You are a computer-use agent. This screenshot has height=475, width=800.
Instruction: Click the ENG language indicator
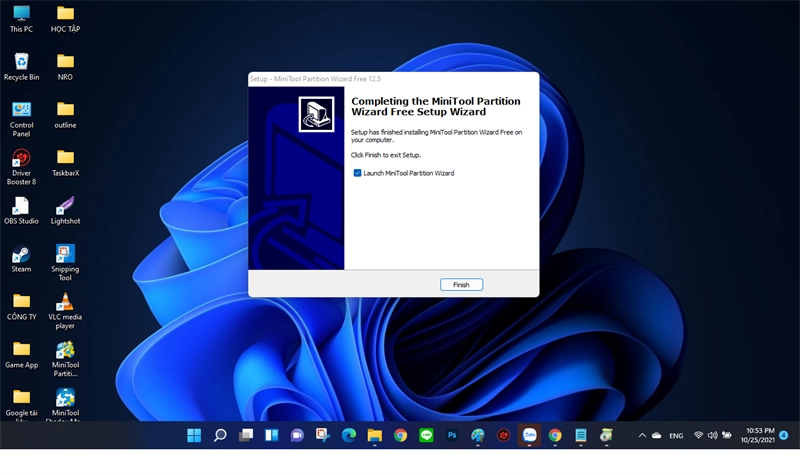click(x=676, y=436)
